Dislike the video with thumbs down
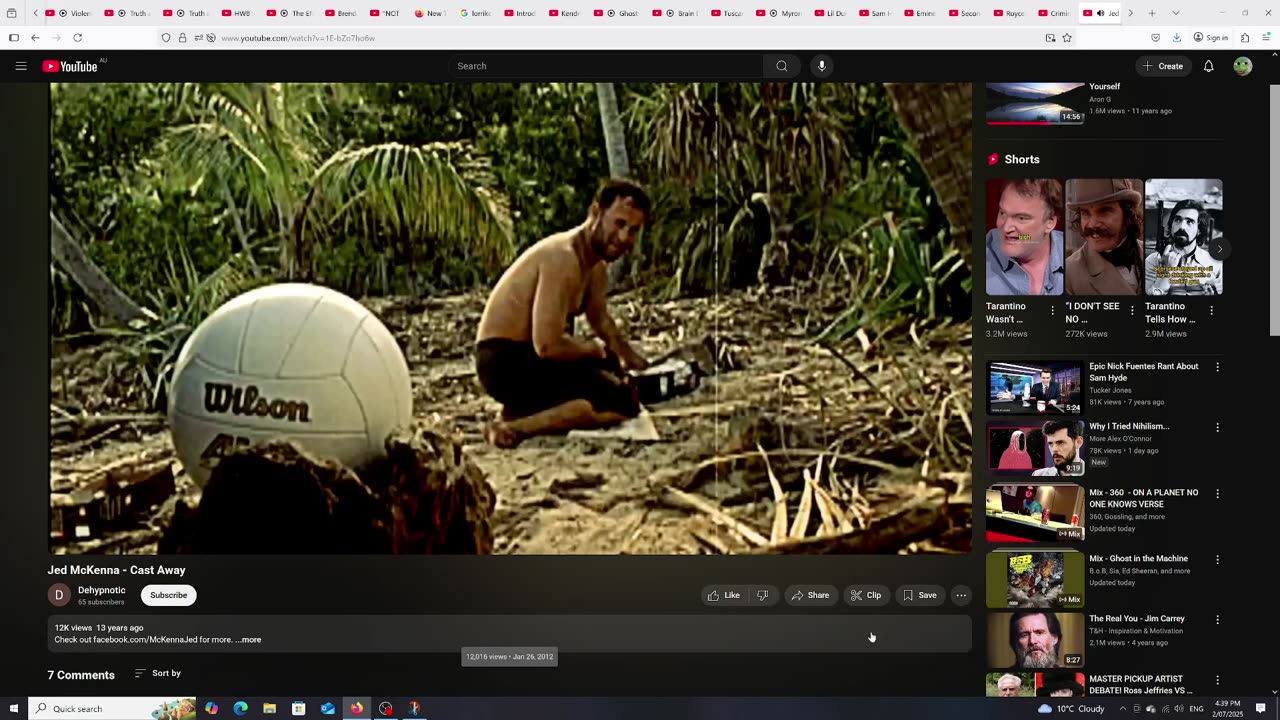 (762, 595)
